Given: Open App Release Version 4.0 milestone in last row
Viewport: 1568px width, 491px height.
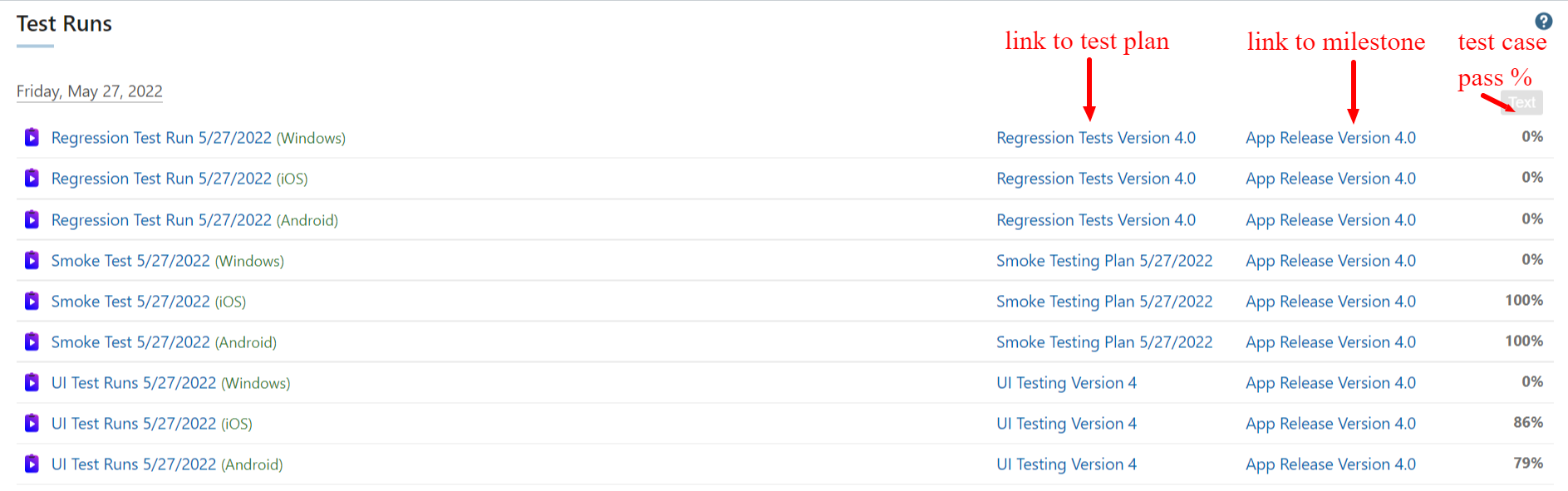Looking at the screenshot, I should click(x=1330, y=464).
